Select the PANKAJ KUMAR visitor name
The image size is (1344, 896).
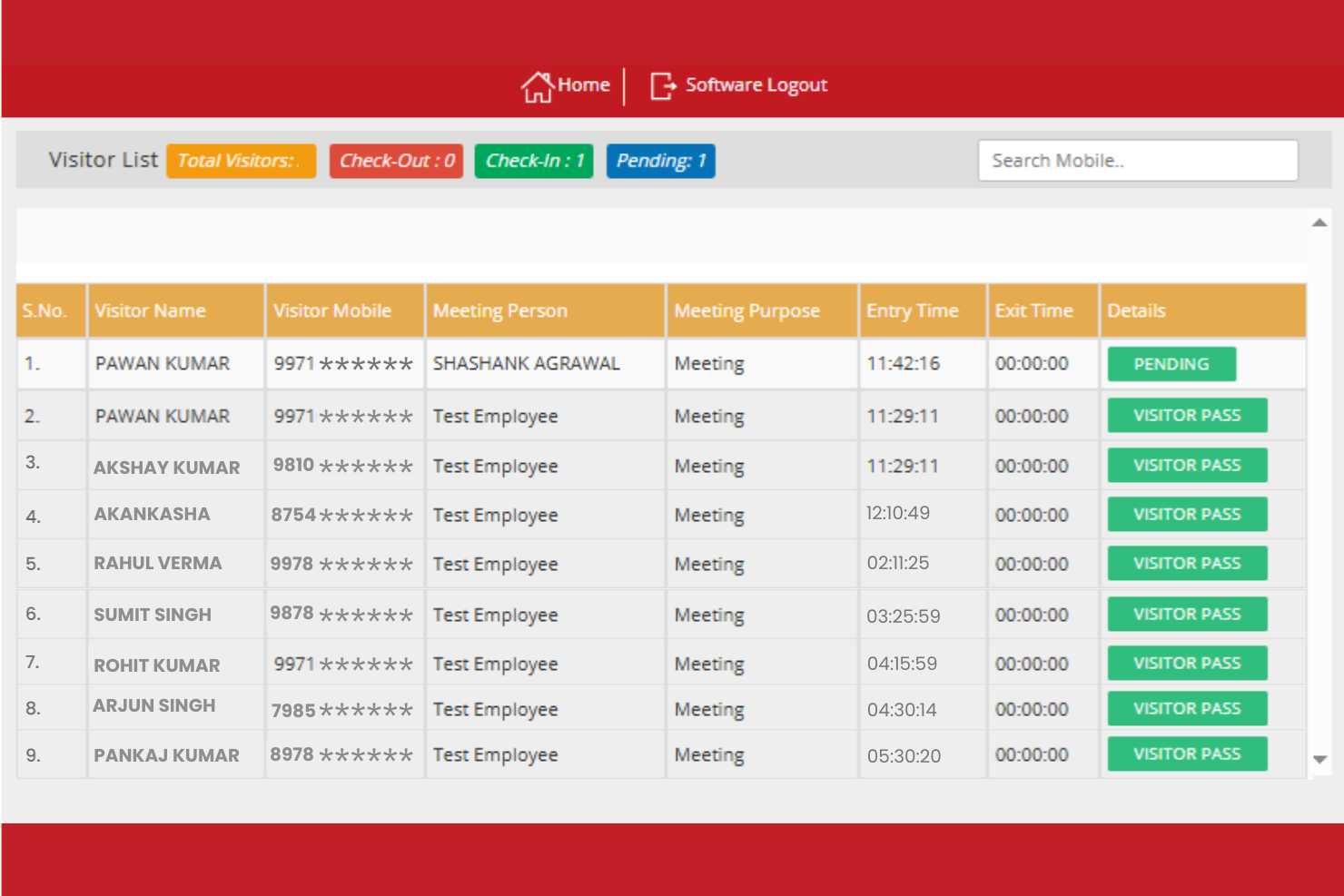tap(167, 755)
